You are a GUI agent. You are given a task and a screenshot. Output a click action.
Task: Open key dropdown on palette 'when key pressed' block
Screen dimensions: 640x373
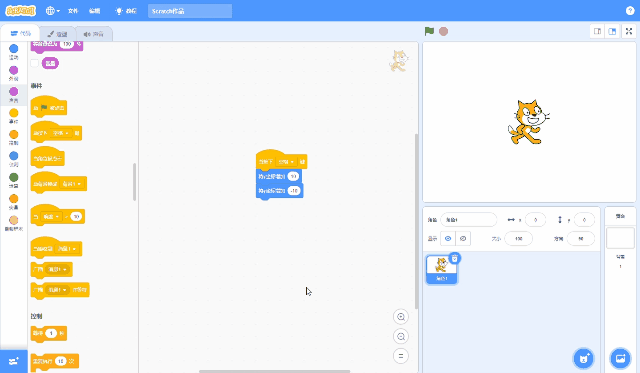pos(61,133)
